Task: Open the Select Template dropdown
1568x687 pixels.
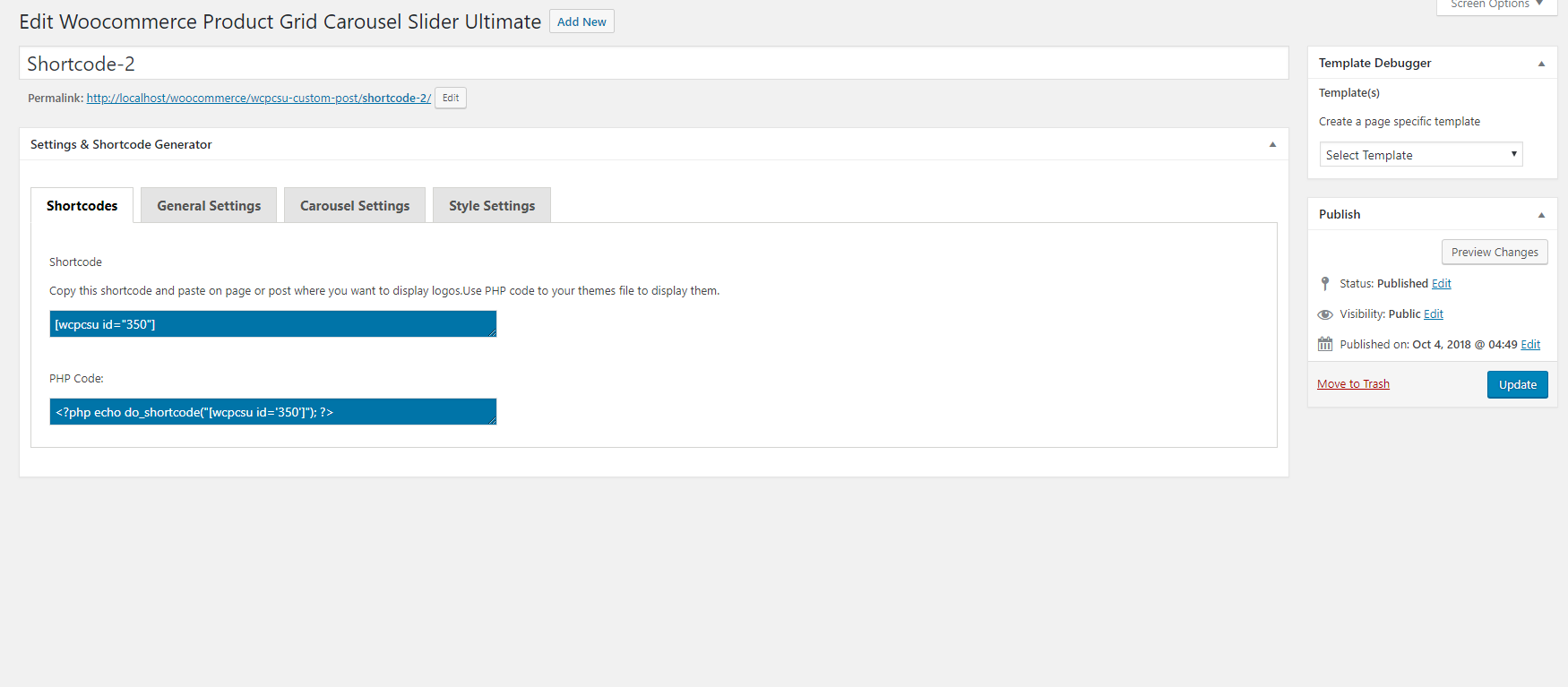Action: coord(1420,155)
